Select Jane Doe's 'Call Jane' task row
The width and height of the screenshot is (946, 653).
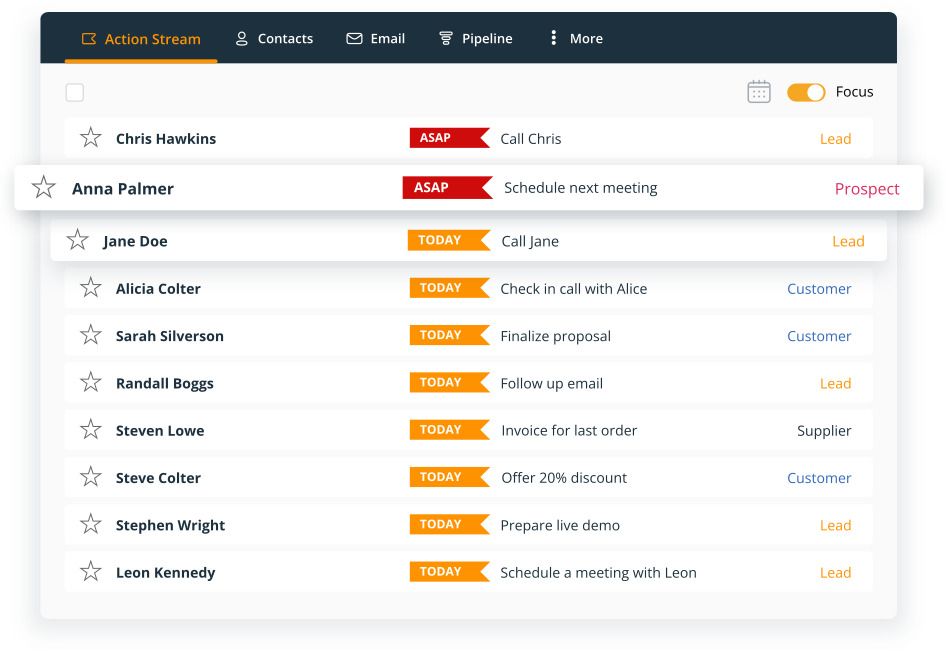(530, 241)
